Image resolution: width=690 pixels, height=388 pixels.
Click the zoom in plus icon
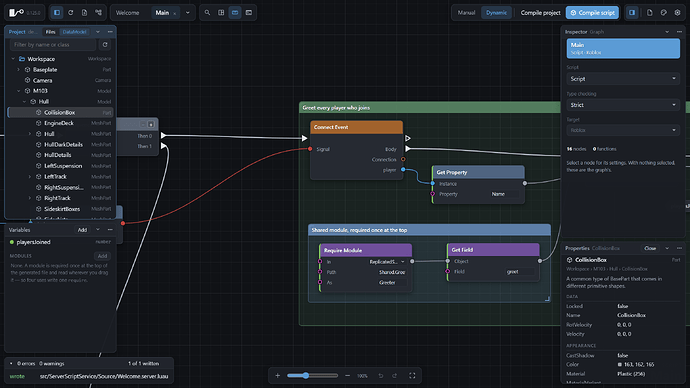pyautogui.click(x=277, y=376)
